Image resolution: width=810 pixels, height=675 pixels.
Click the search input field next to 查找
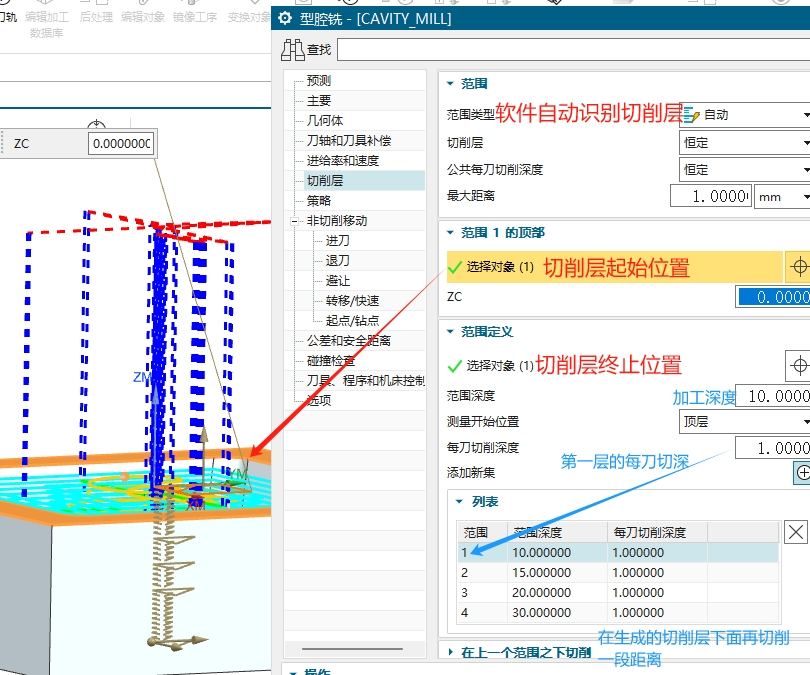573,50
